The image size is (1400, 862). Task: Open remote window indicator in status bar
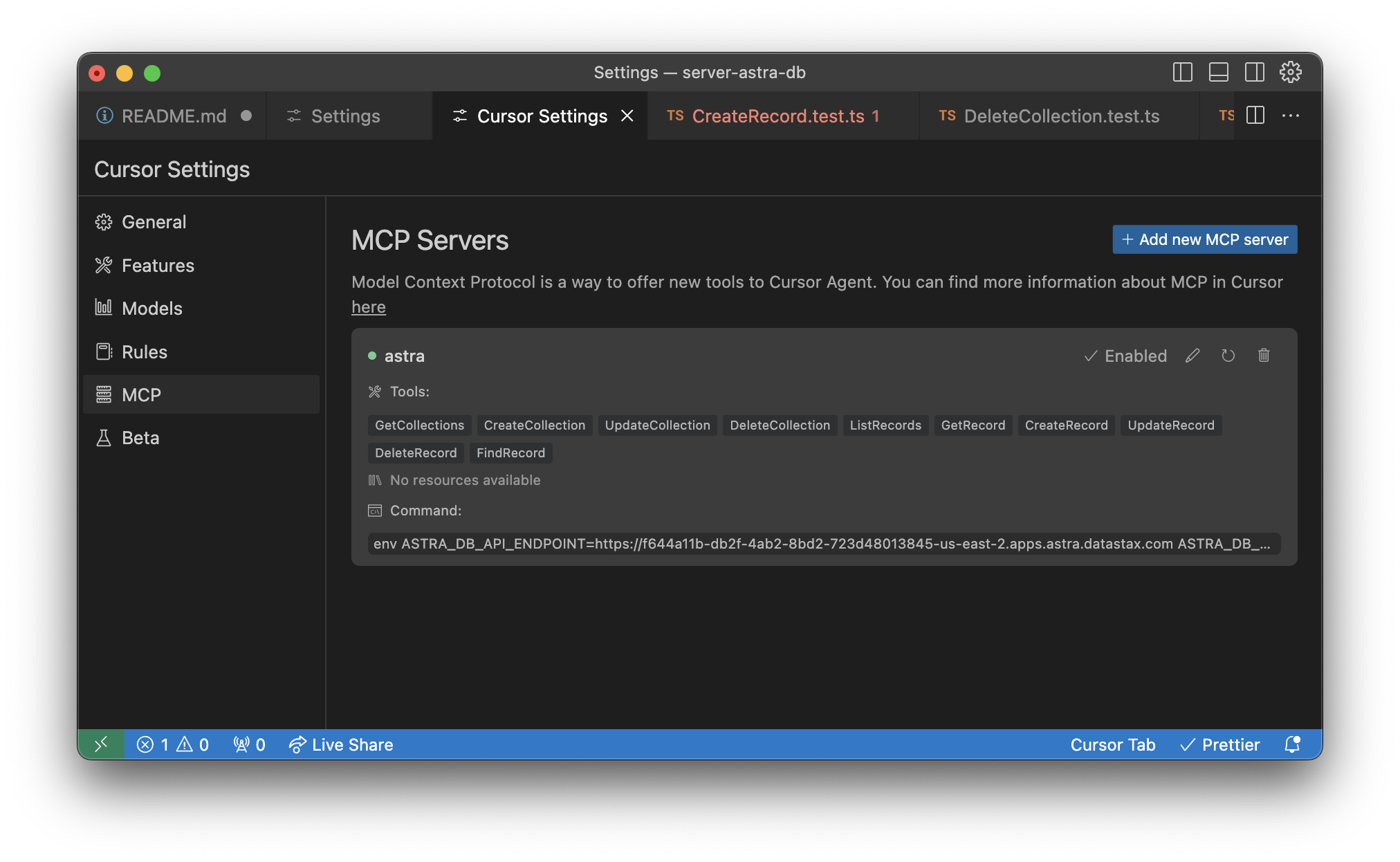coord(101,744)
